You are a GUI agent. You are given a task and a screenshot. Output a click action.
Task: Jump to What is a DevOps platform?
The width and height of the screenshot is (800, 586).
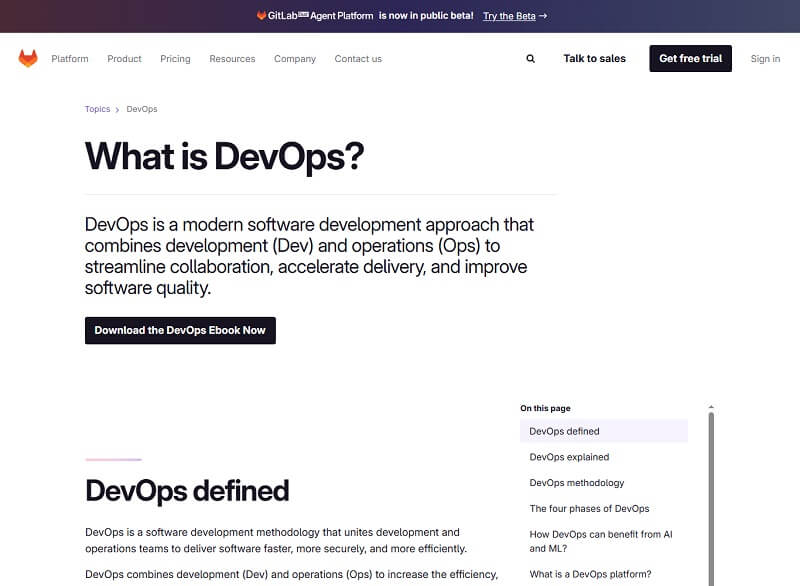click(590, 574)
